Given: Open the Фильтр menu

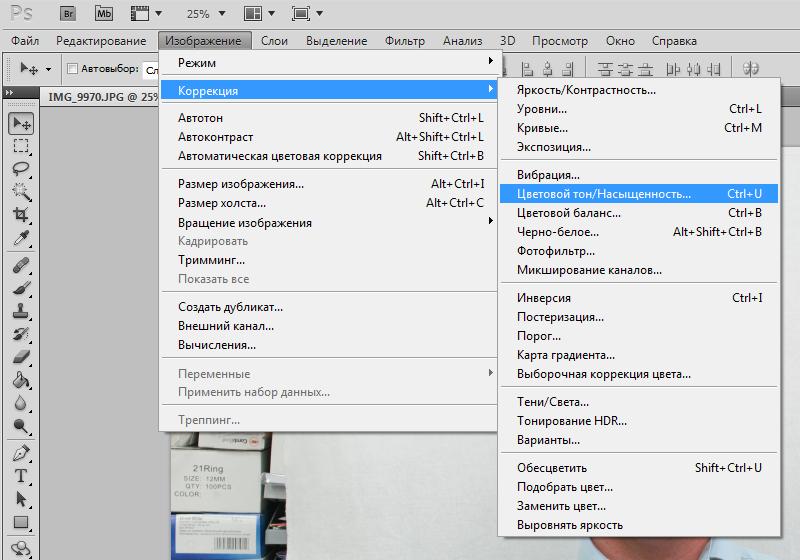Looking at the screenshot, I should point(404,41).
